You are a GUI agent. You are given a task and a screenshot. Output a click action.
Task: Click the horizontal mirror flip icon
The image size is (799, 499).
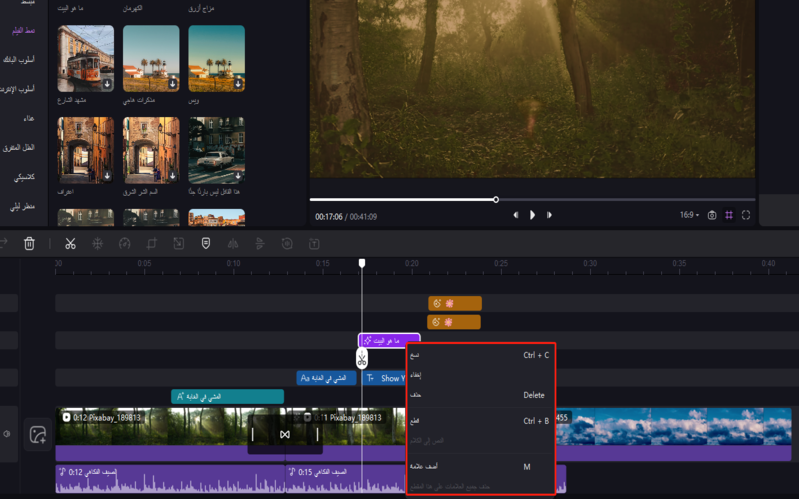(x=233, y=244)
